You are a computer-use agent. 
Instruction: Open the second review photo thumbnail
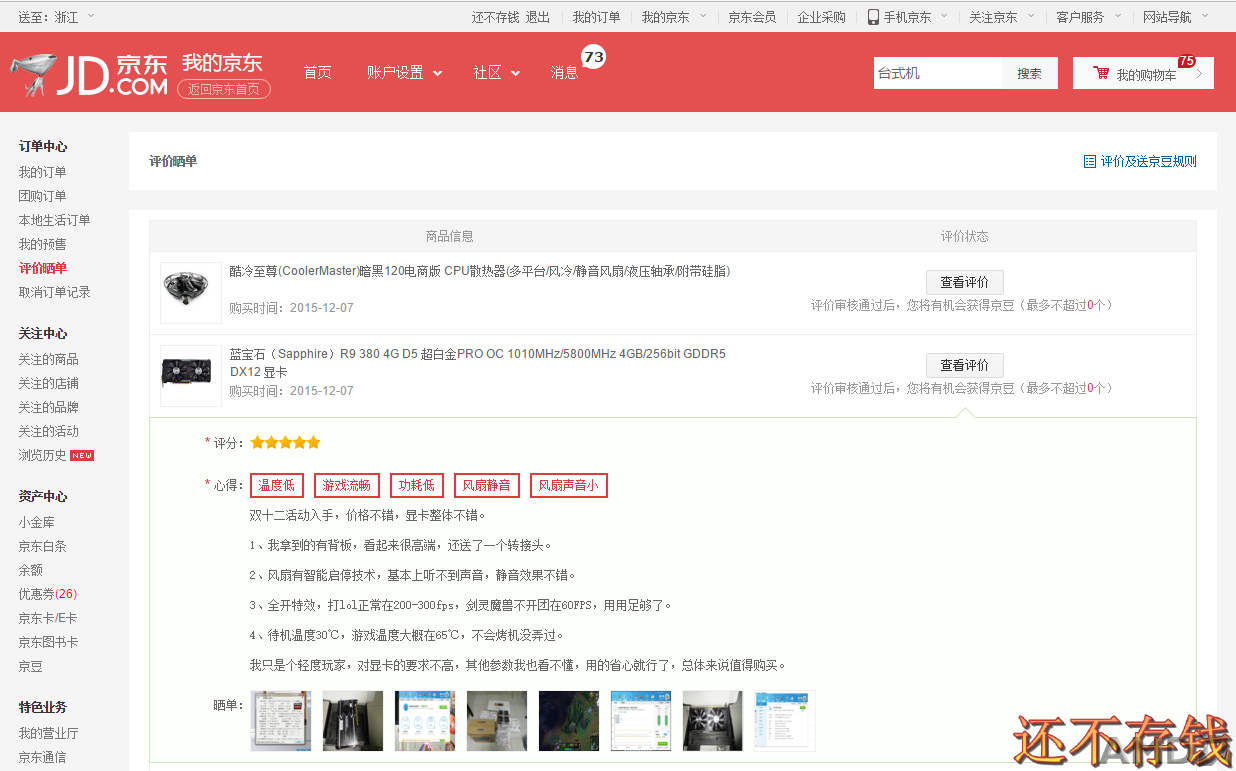point(353,721)
